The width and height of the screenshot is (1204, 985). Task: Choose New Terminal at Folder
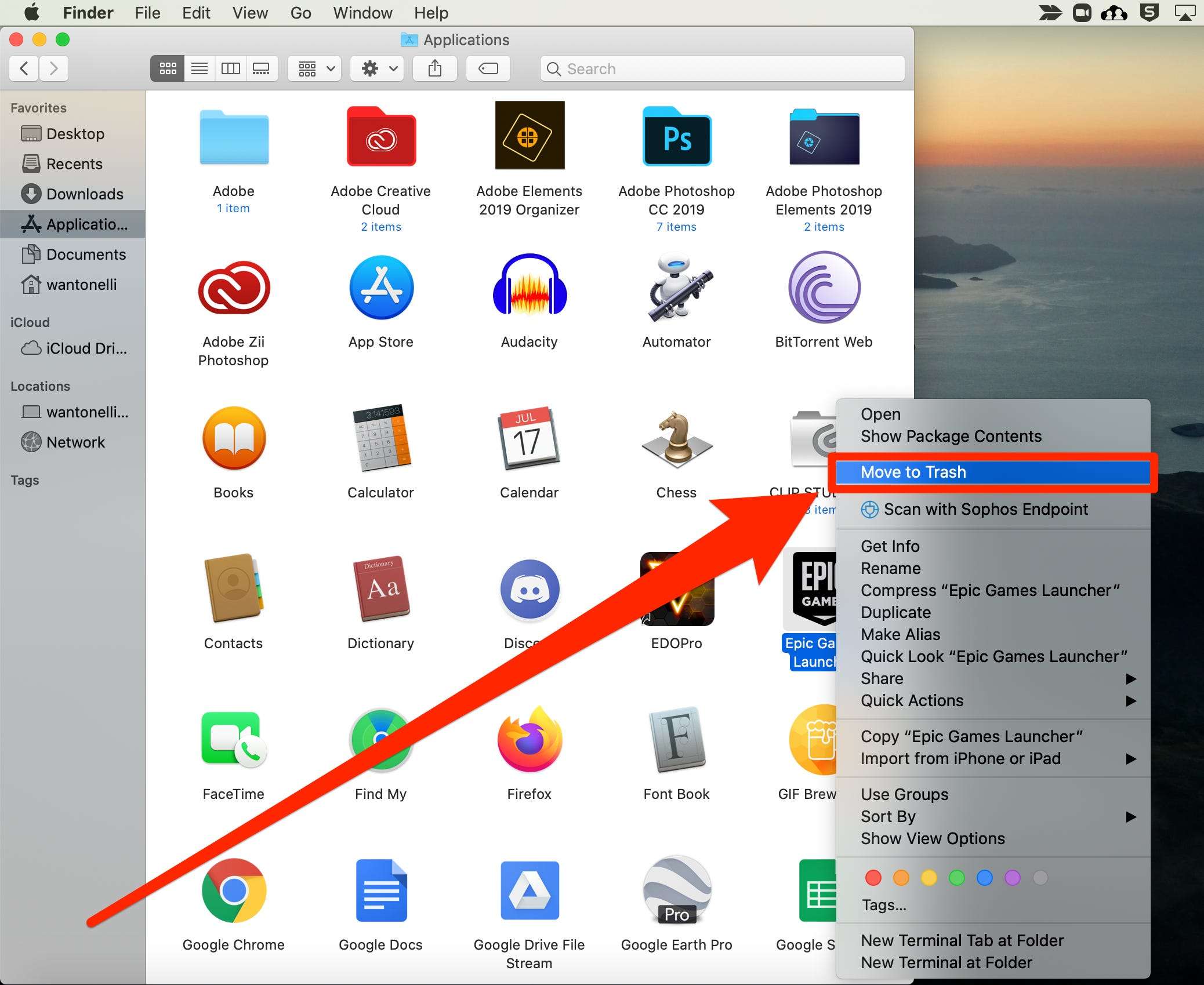pos(992,962)
